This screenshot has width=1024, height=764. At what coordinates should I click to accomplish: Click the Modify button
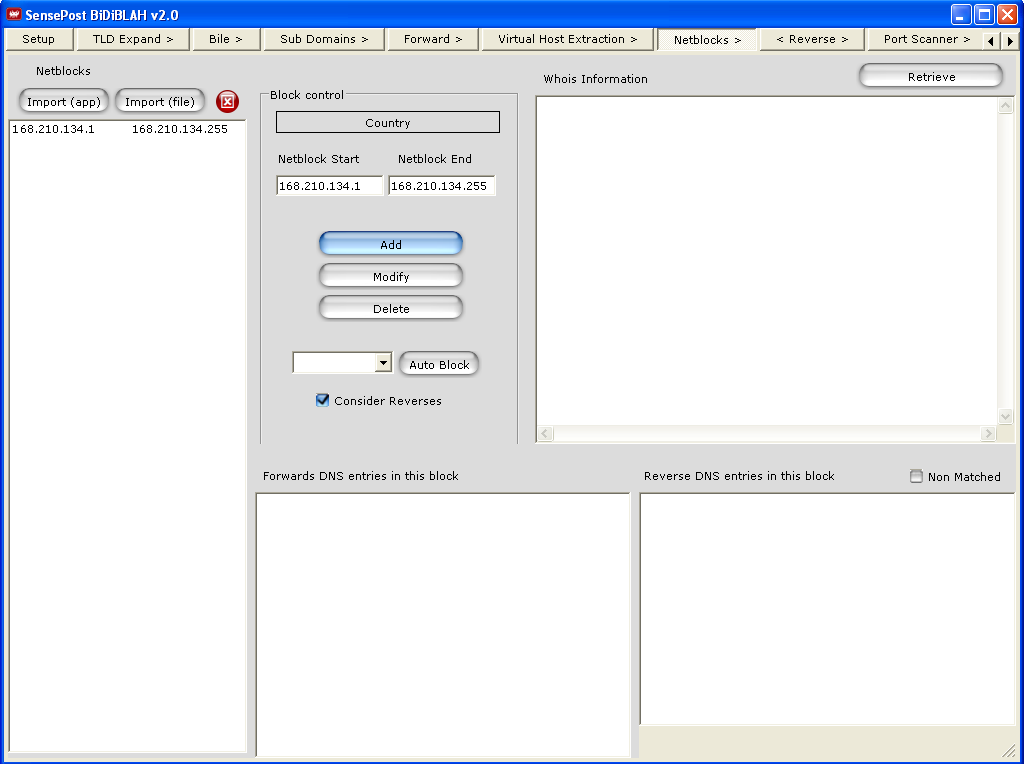[391, 277]
